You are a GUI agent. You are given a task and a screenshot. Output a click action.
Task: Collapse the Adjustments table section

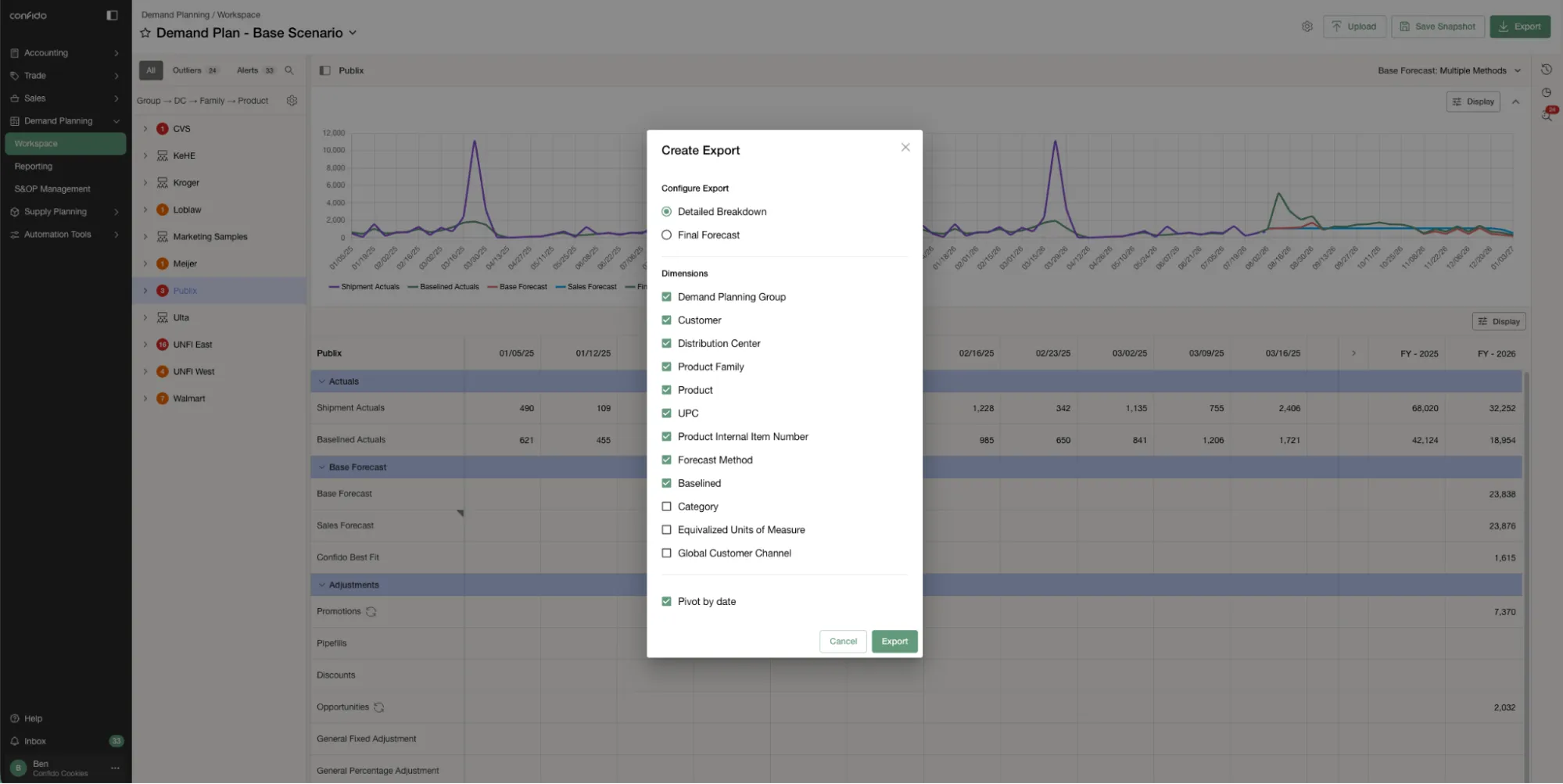[322, 585]
